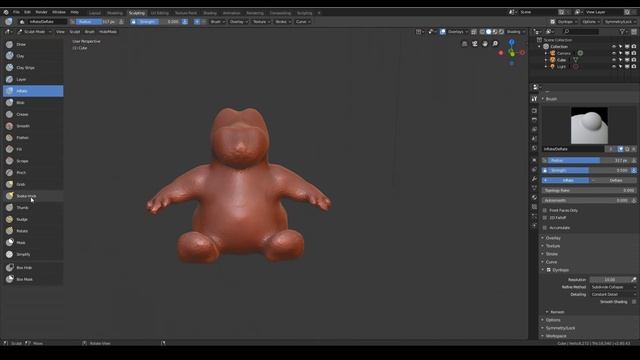
Task: Hide the Collection in outliner
Action: (x=613, y=47)
